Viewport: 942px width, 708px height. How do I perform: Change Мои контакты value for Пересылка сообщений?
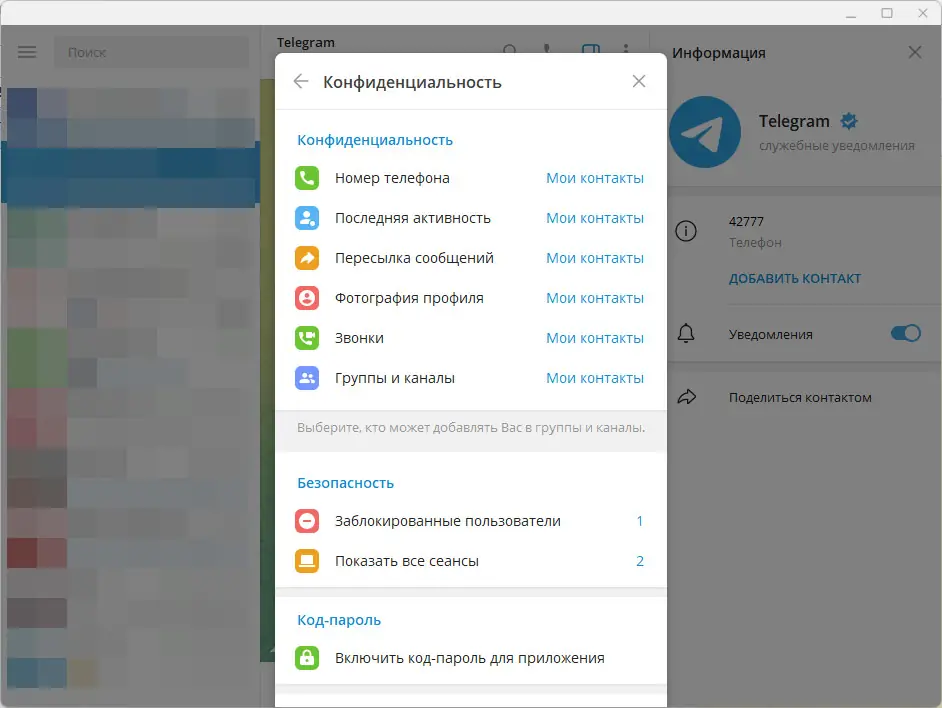[x=595, y=258]
